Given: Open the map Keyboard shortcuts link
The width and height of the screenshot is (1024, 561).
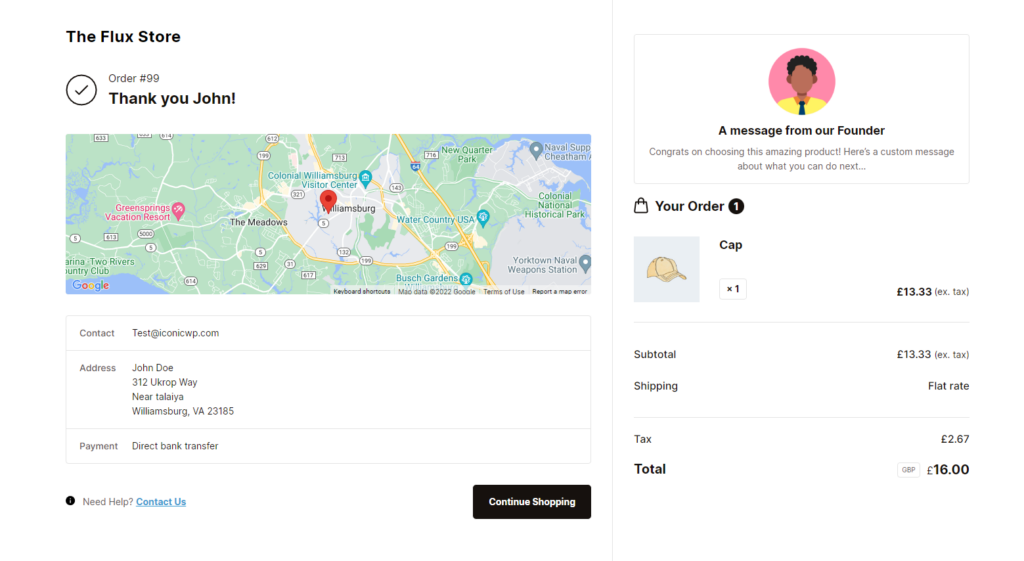Looking at the screenshot, I should (x=362, y=292).
